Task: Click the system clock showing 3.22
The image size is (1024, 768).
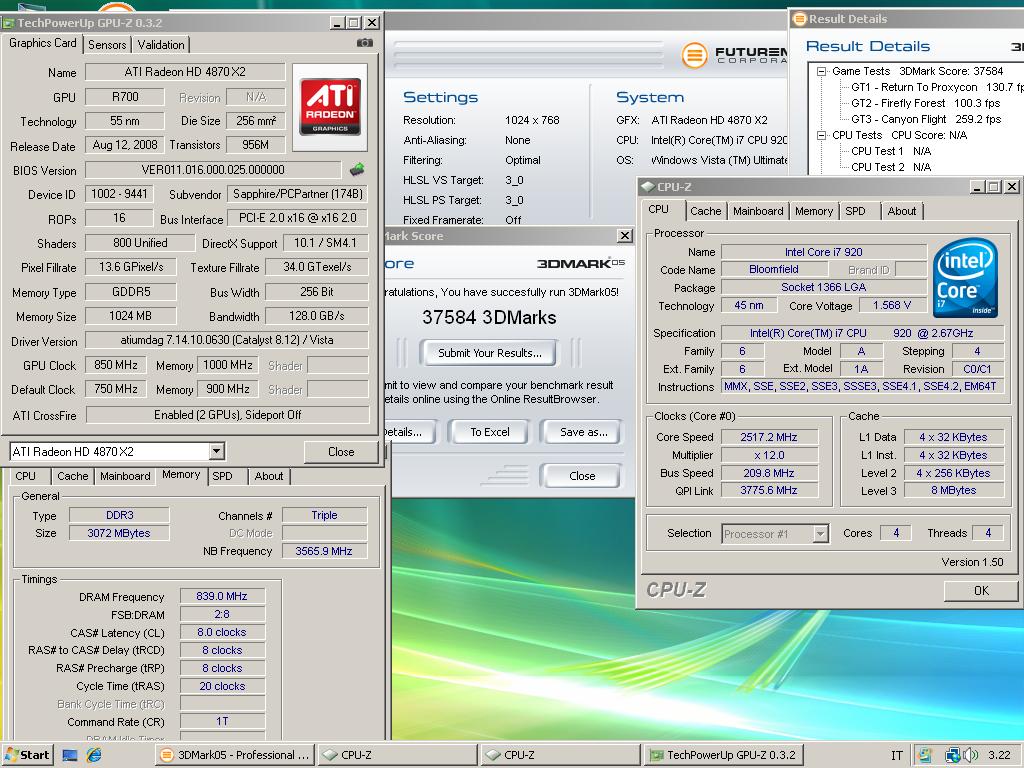Action: (x=999, y=755)
